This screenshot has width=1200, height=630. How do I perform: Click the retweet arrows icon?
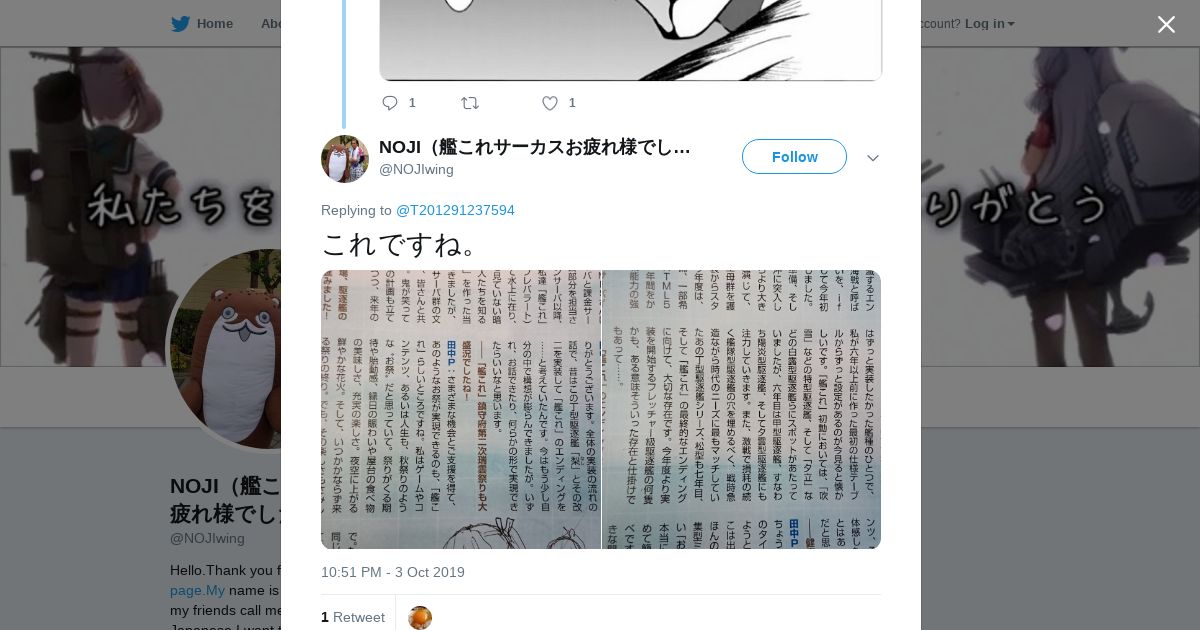click(470, 103)
